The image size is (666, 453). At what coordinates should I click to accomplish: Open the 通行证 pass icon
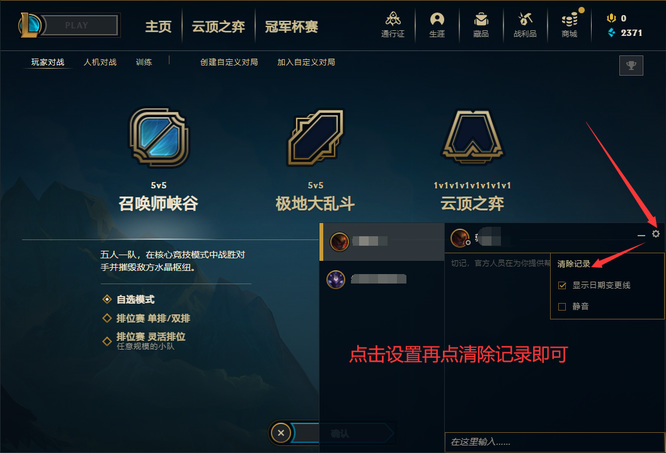tap(392, 25)
